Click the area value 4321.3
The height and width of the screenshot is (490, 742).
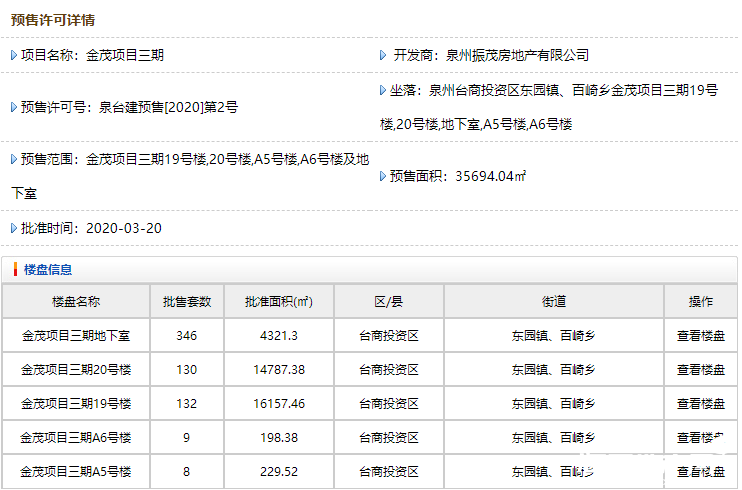[279, 336]
